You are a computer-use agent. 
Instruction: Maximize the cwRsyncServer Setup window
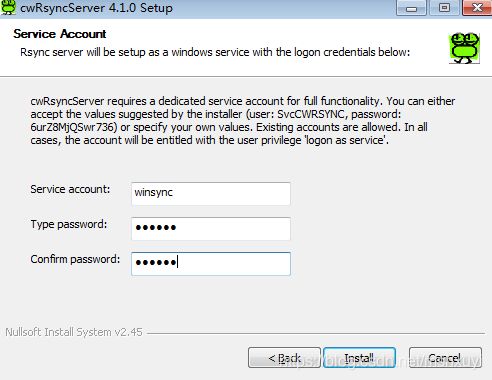click(444, 8)
